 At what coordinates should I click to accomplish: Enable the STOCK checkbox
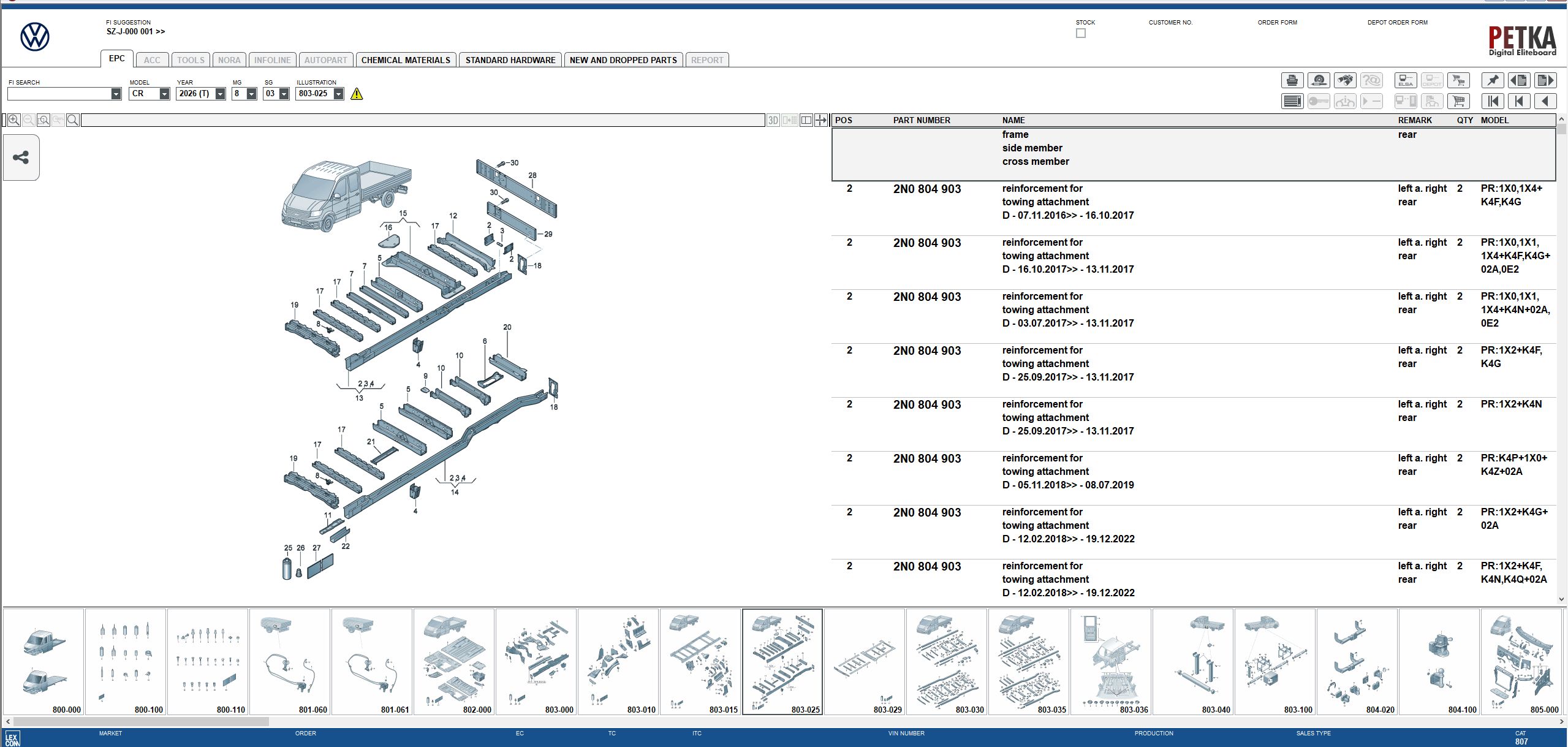click(1080, 33)
